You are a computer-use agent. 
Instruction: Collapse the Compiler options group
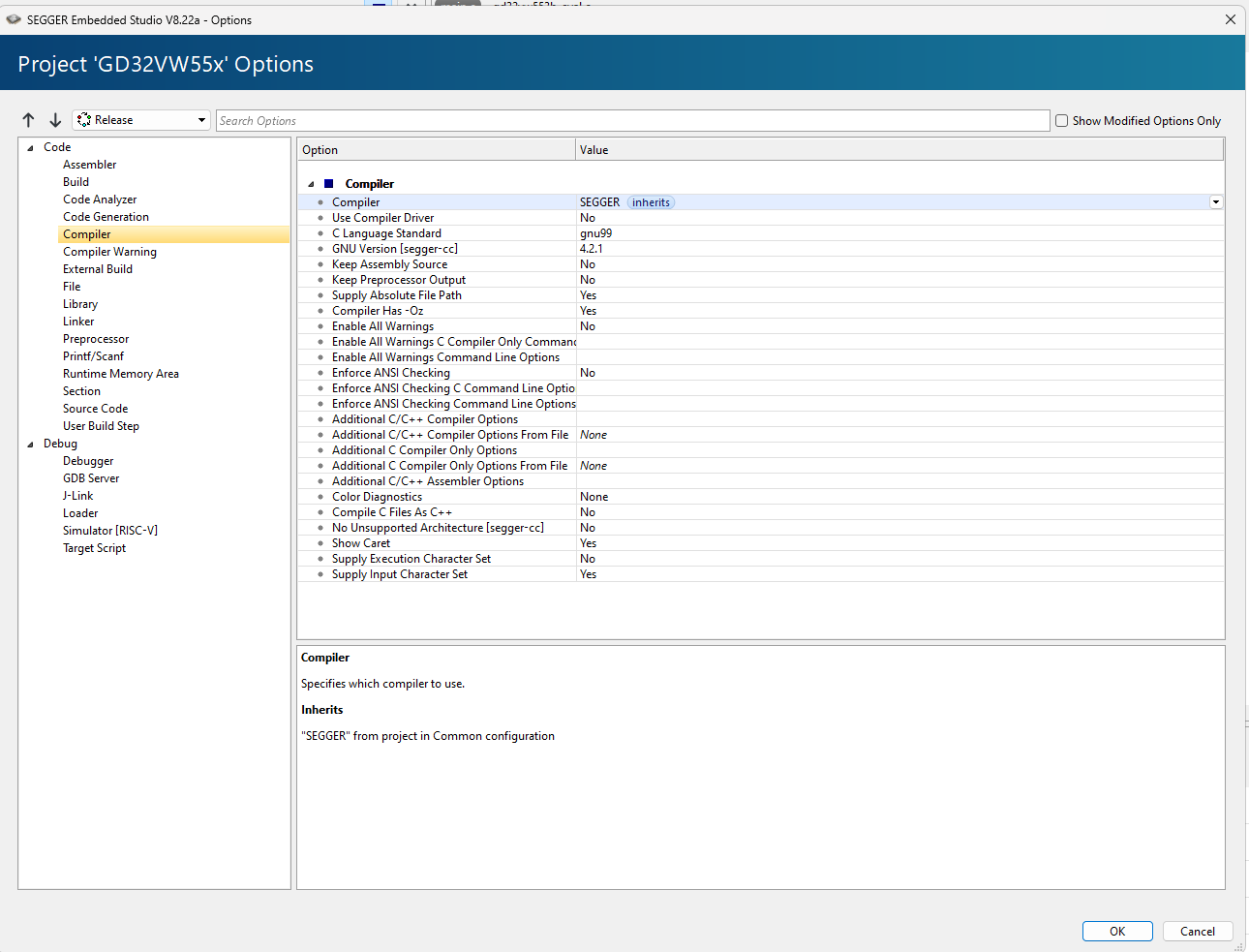click(x=311, y=184)
